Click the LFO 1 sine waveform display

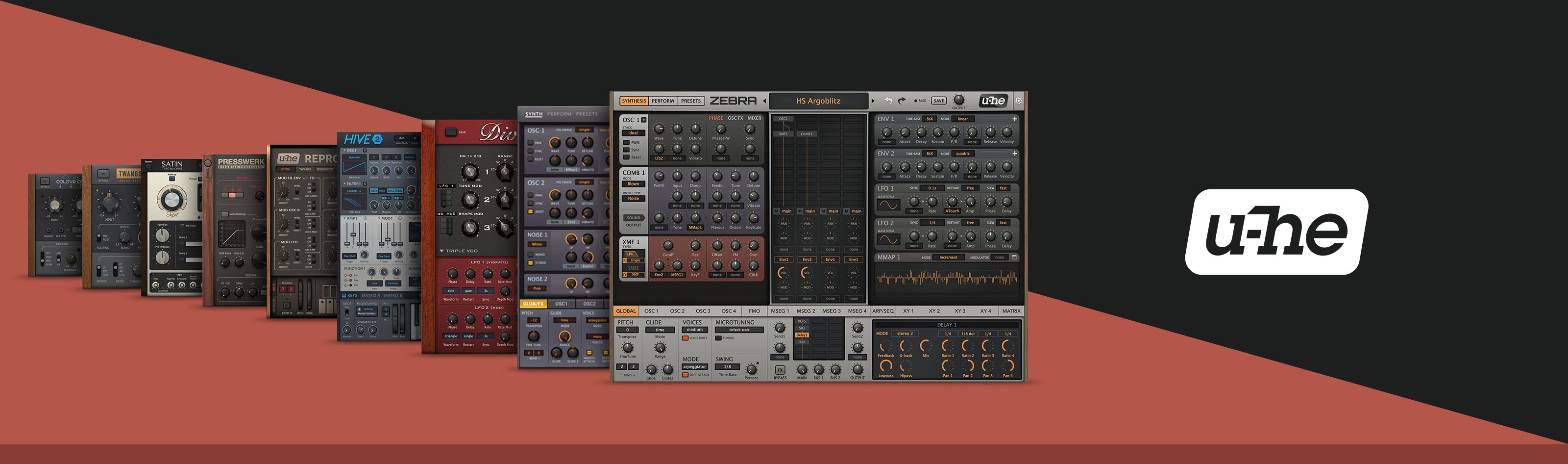[888, 205]
